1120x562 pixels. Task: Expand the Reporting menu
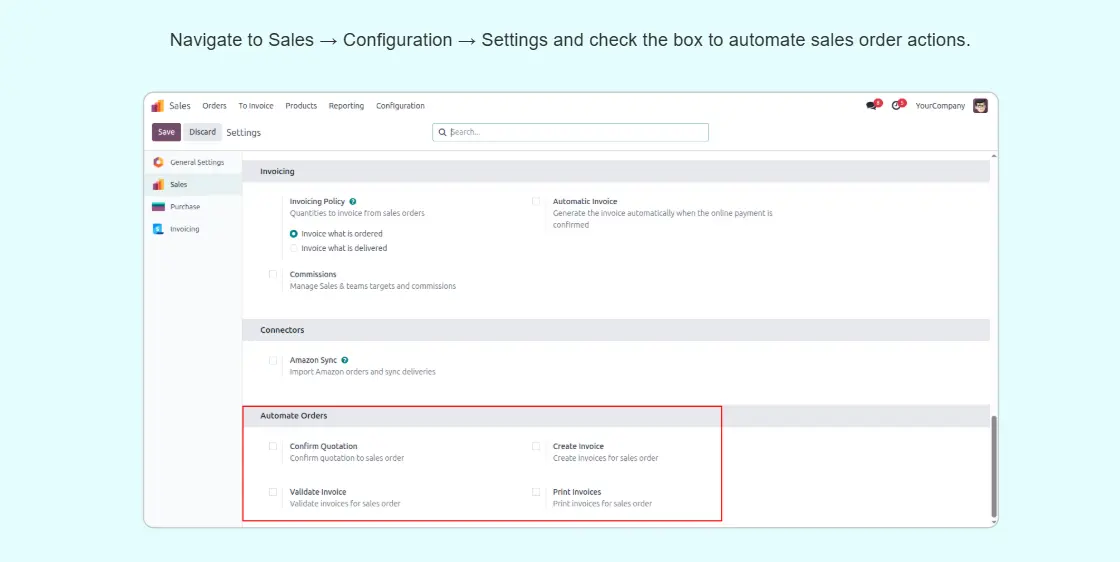346,106
